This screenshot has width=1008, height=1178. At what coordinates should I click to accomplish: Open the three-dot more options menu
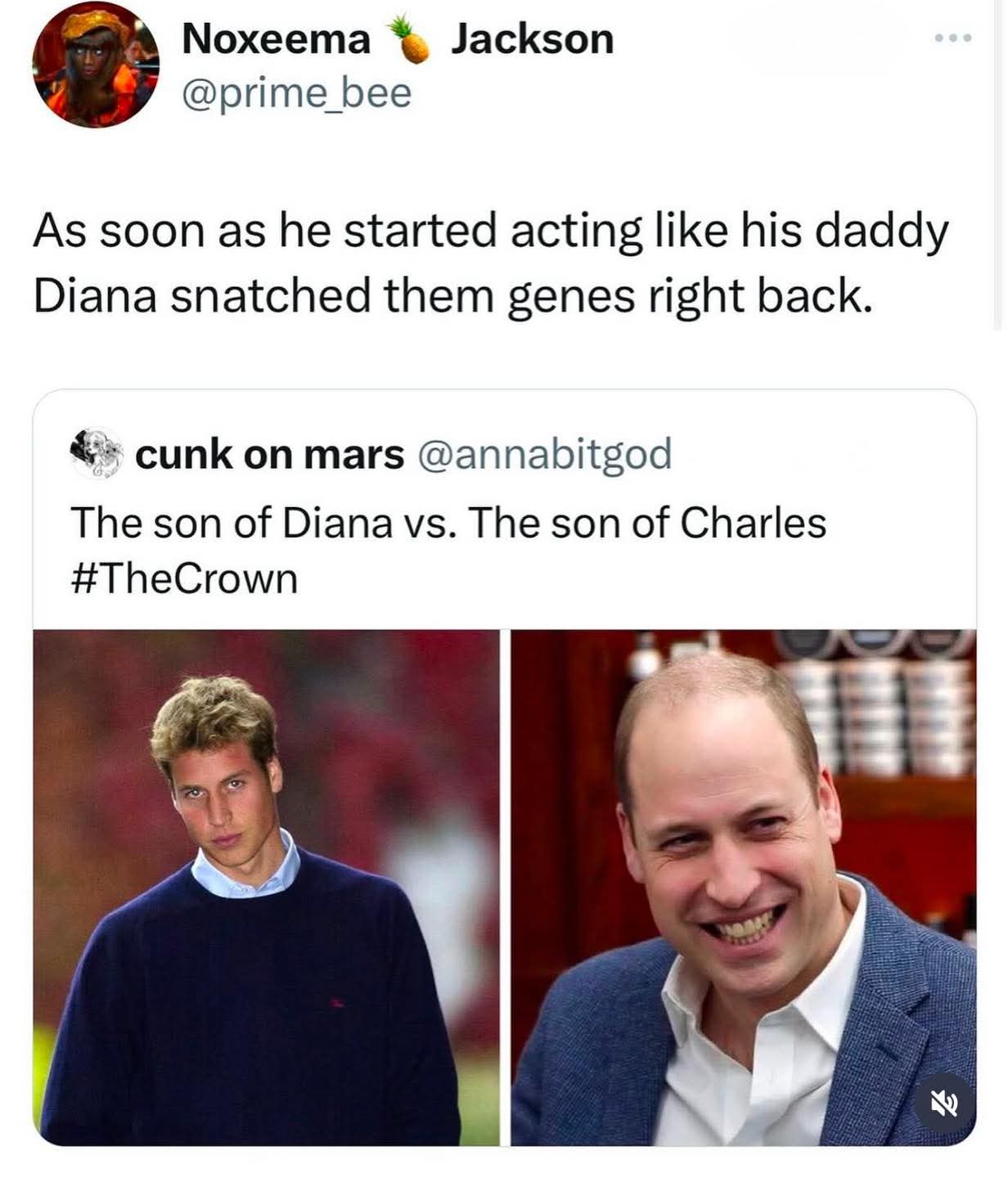pos(953,38)
